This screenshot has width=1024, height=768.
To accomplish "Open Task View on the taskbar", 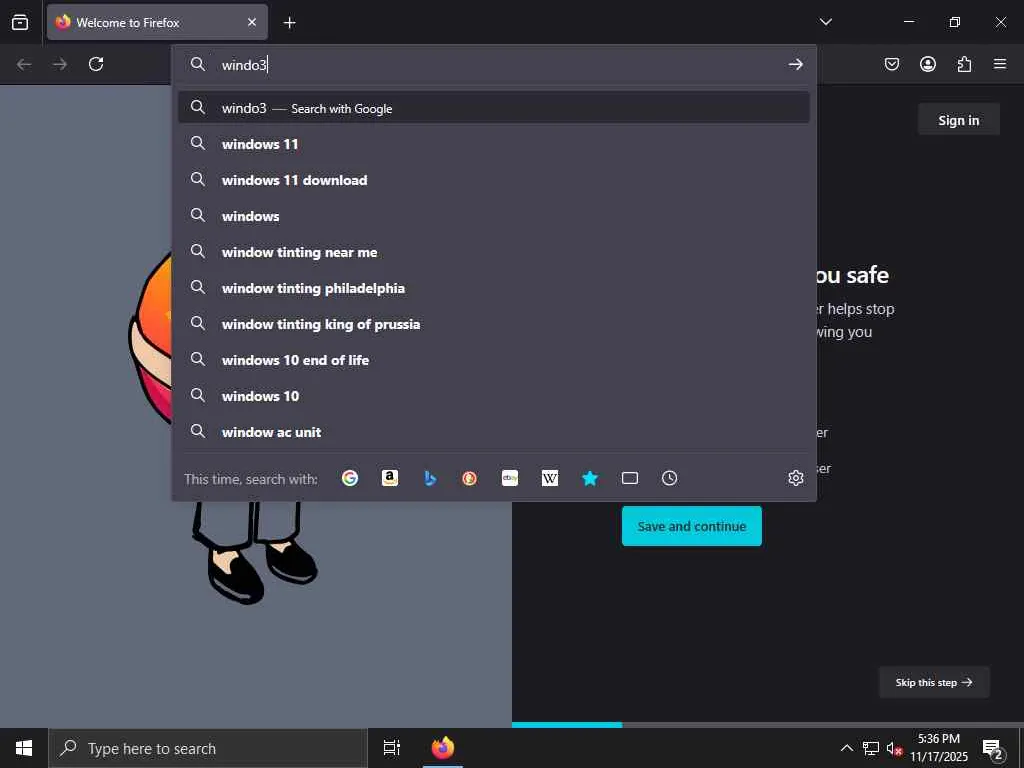I will (392, 748).
